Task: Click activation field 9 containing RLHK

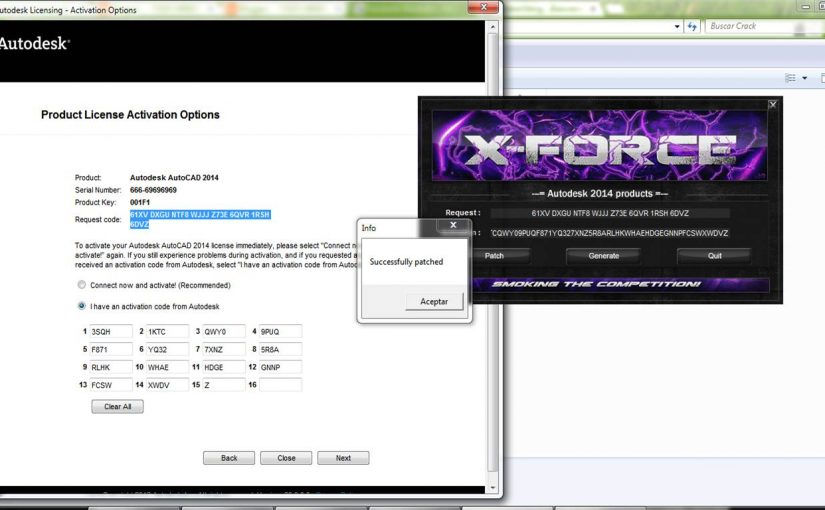Action: click(x=110, y=367)
